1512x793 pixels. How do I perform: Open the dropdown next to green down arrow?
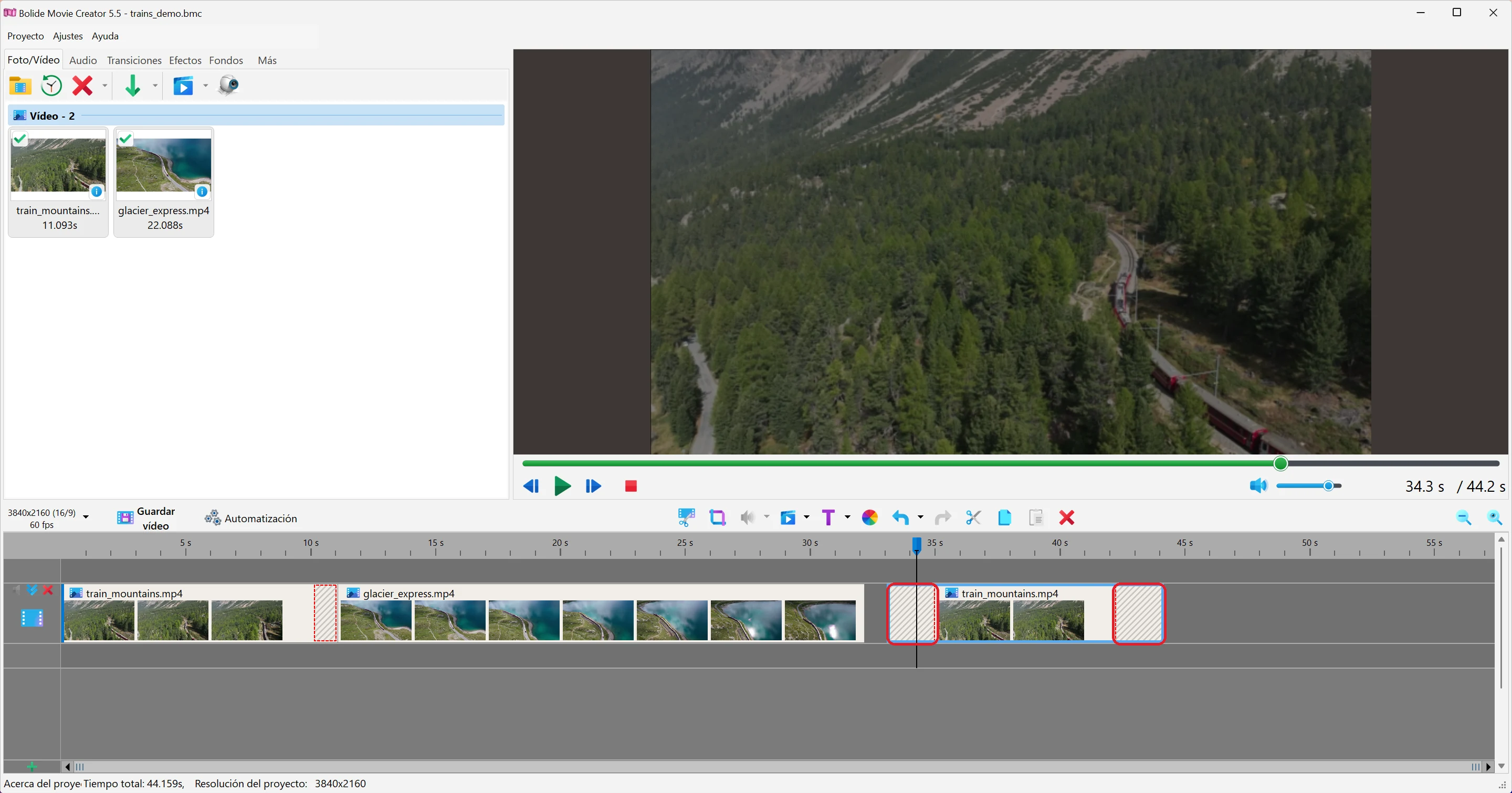point(155,86)
